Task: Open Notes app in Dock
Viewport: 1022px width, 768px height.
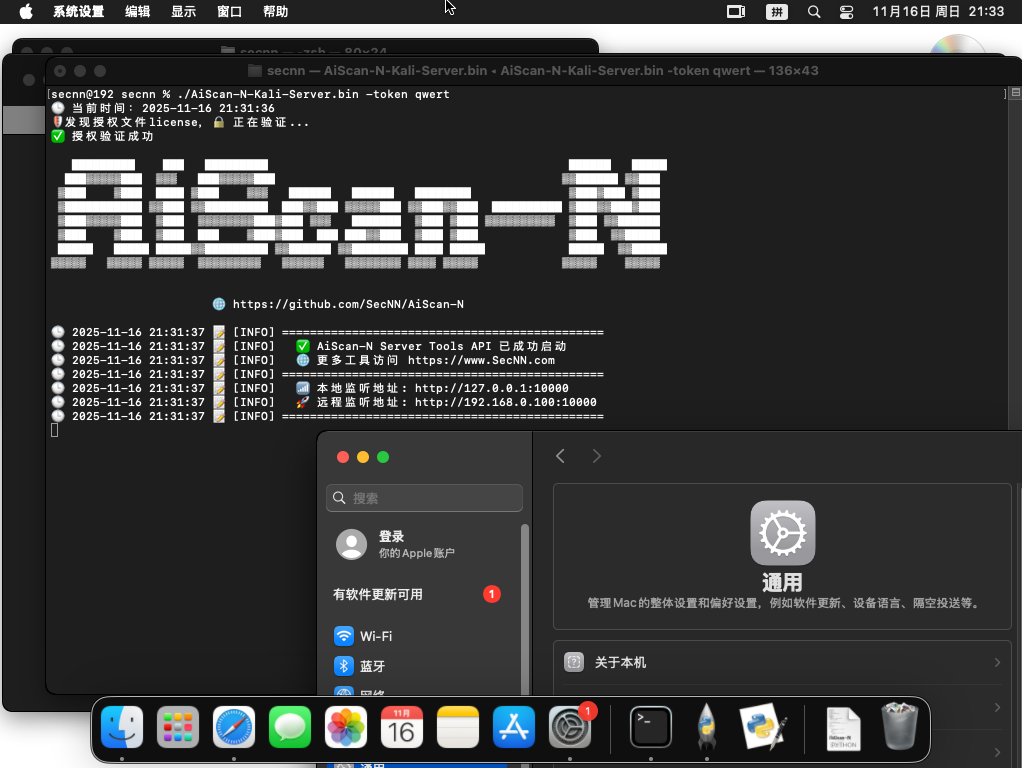Action: (458, 727)
